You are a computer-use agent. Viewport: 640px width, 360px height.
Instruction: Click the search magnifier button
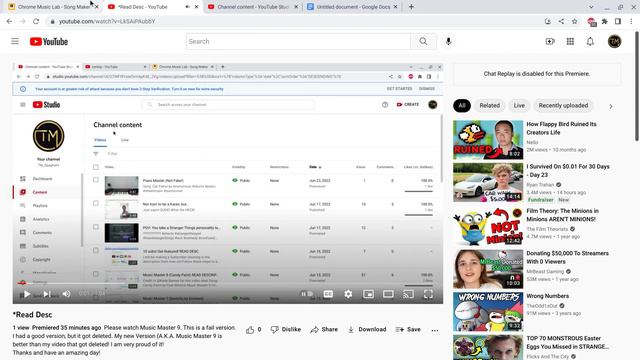[423, 41]
